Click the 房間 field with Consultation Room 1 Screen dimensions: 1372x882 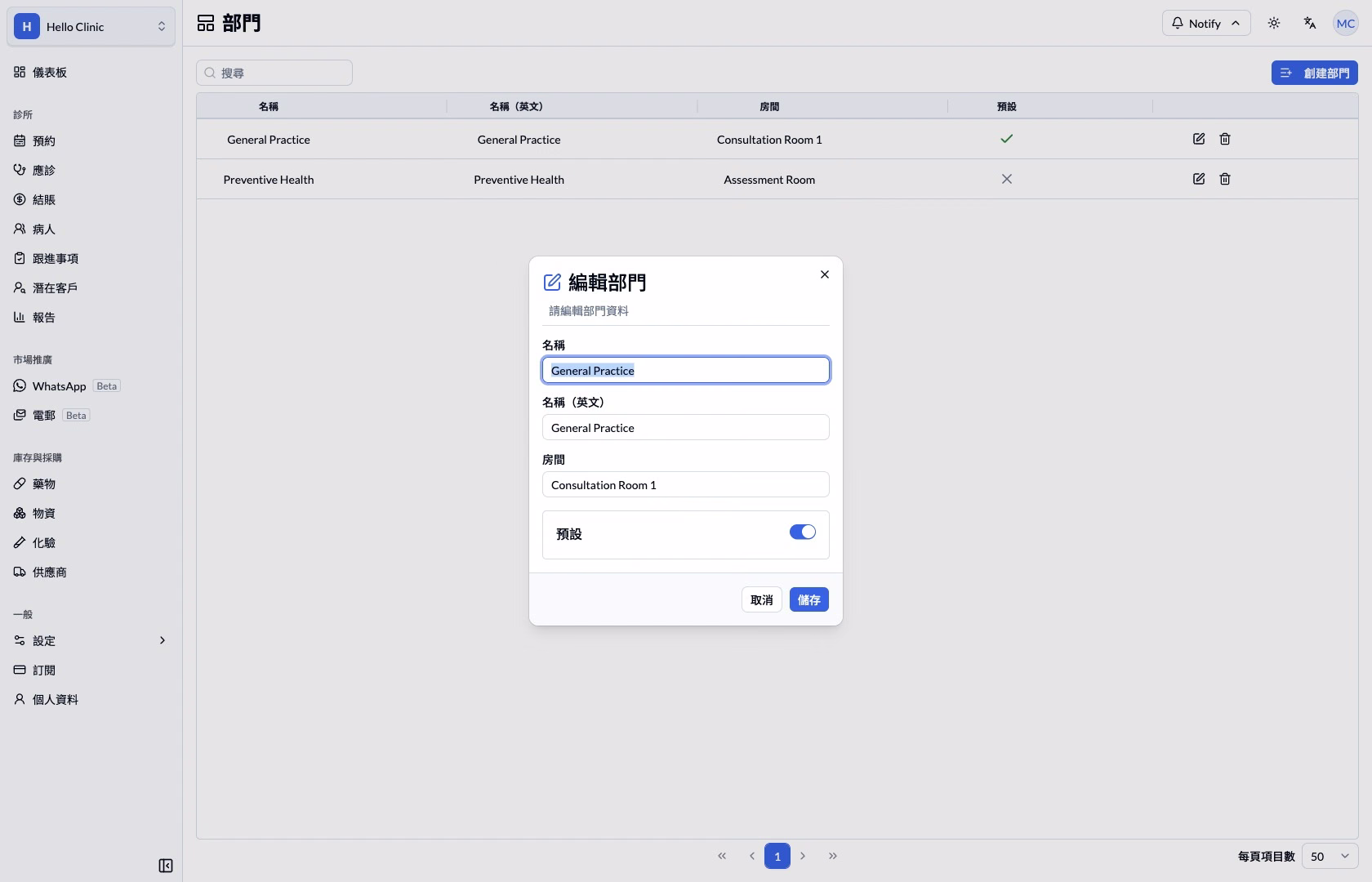point(686,484)
